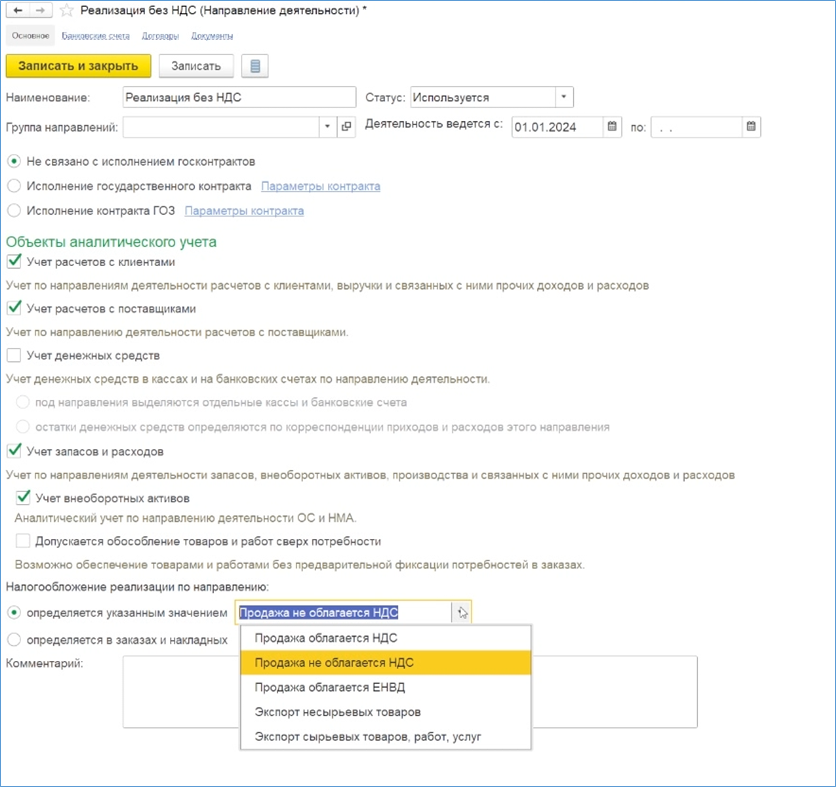
Task: Click the Объекты аналитического учета heading
Action: coord(111,242)
